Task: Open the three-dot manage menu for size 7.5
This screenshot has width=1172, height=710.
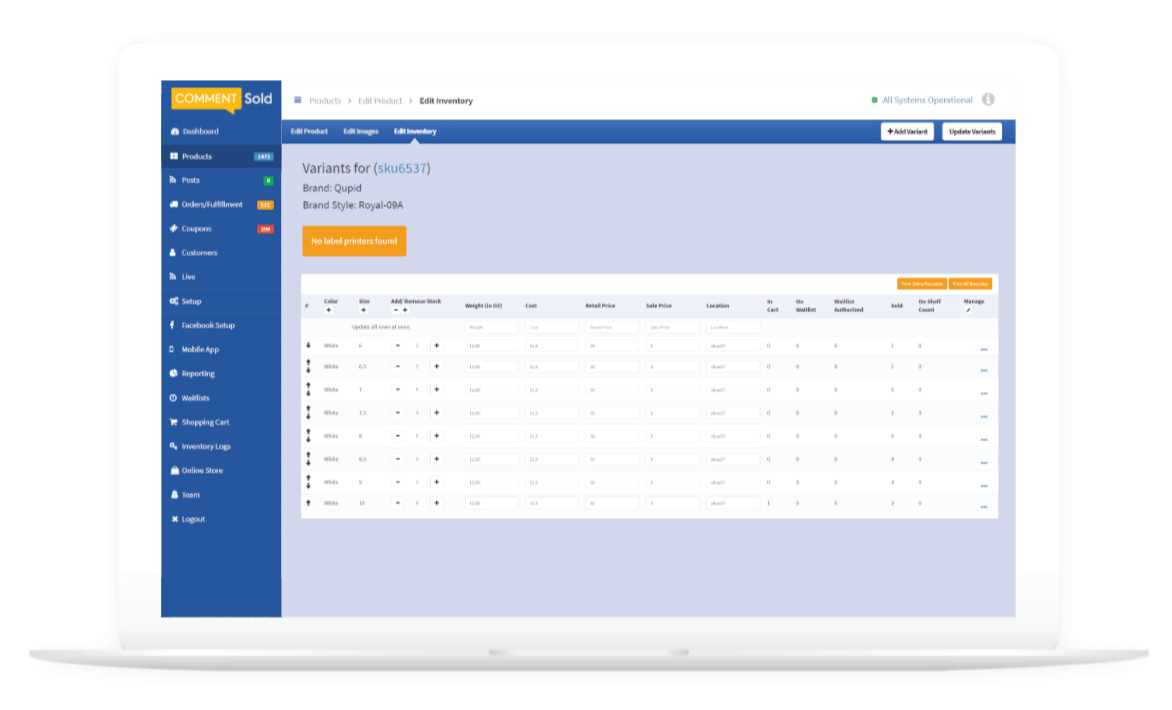Action: point(984,416)
